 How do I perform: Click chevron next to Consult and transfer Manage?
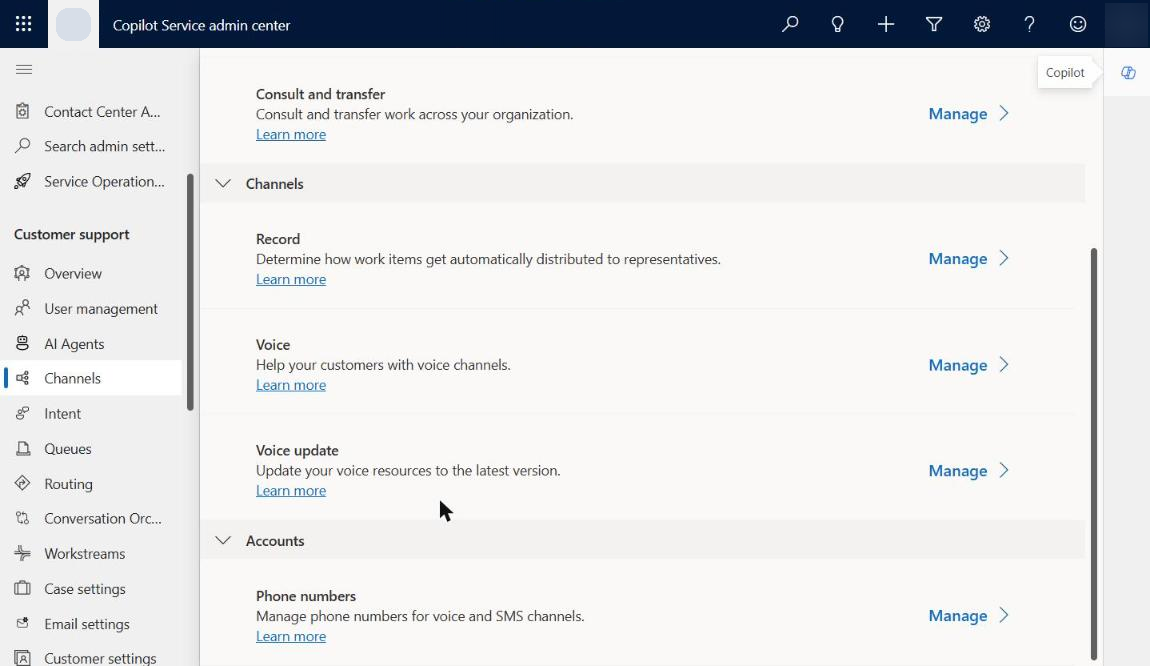tap(1004, 114)
